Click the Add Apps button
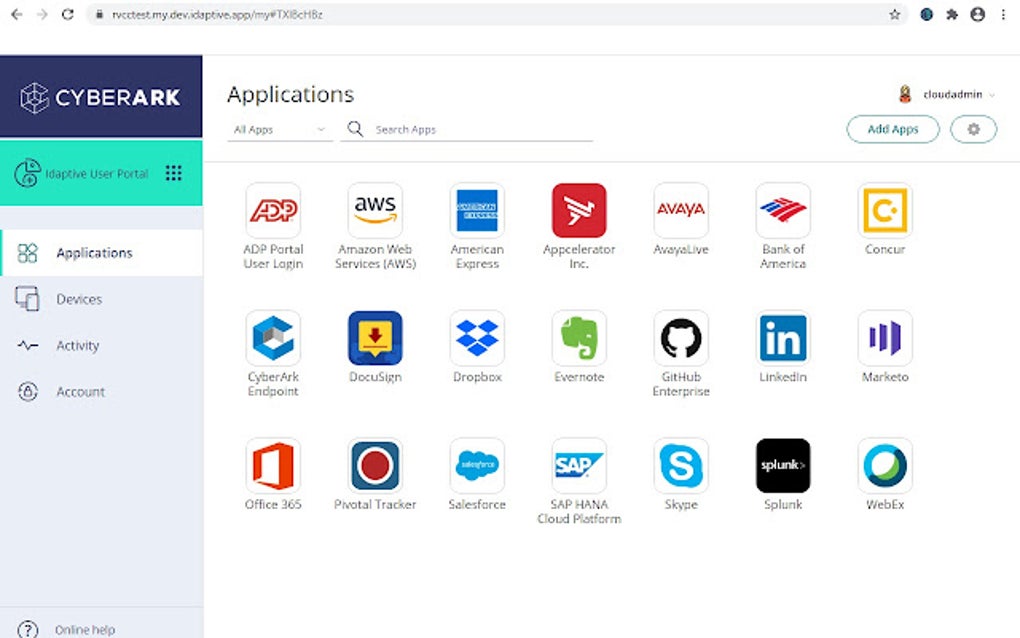This screenshot has width=1020, height=638. (891, 129)
